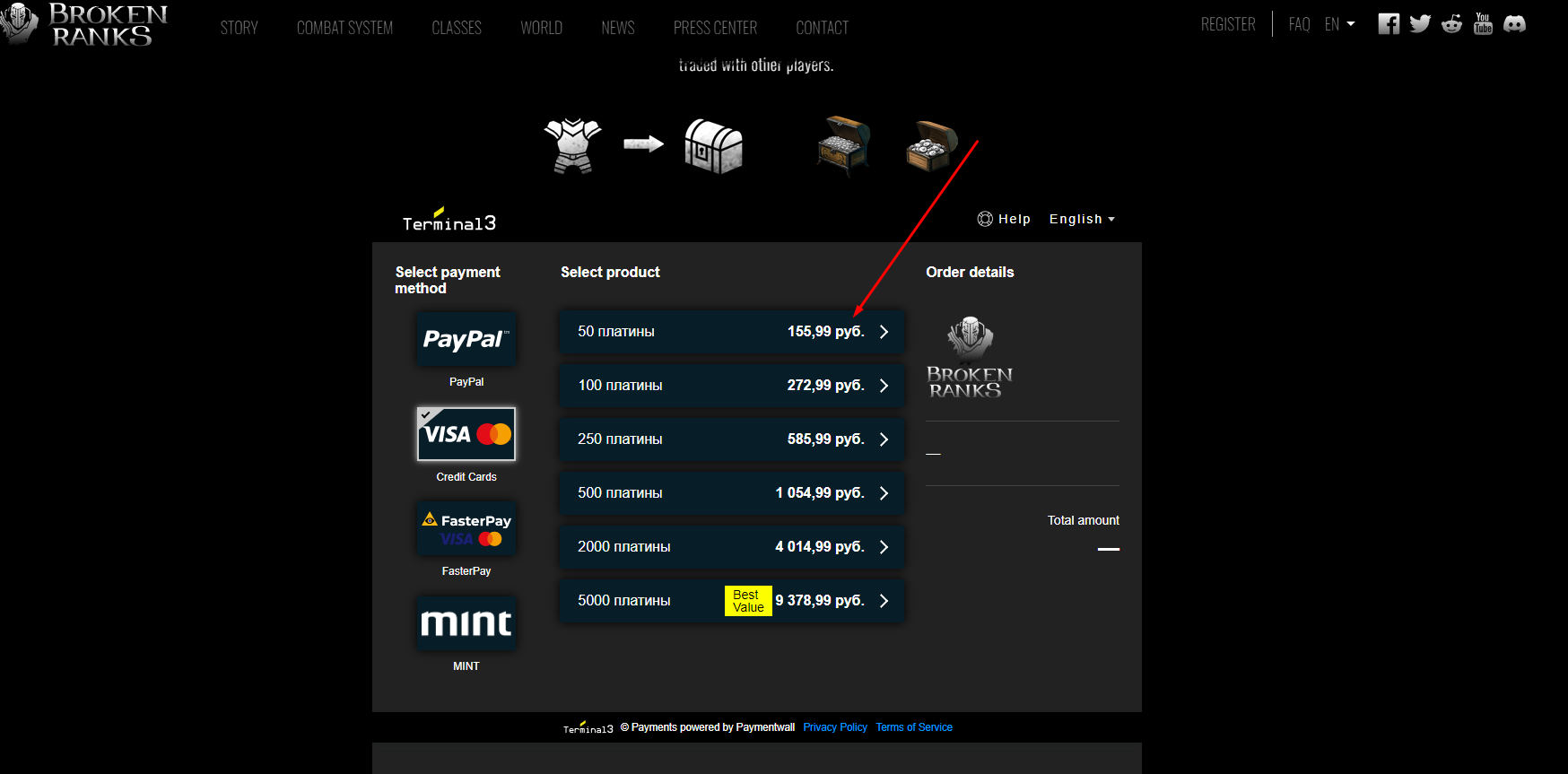Image resolution: width=1568 pixels, height=774 pixels.
Task: Open the Story menu item
Action: click(240, 28)
